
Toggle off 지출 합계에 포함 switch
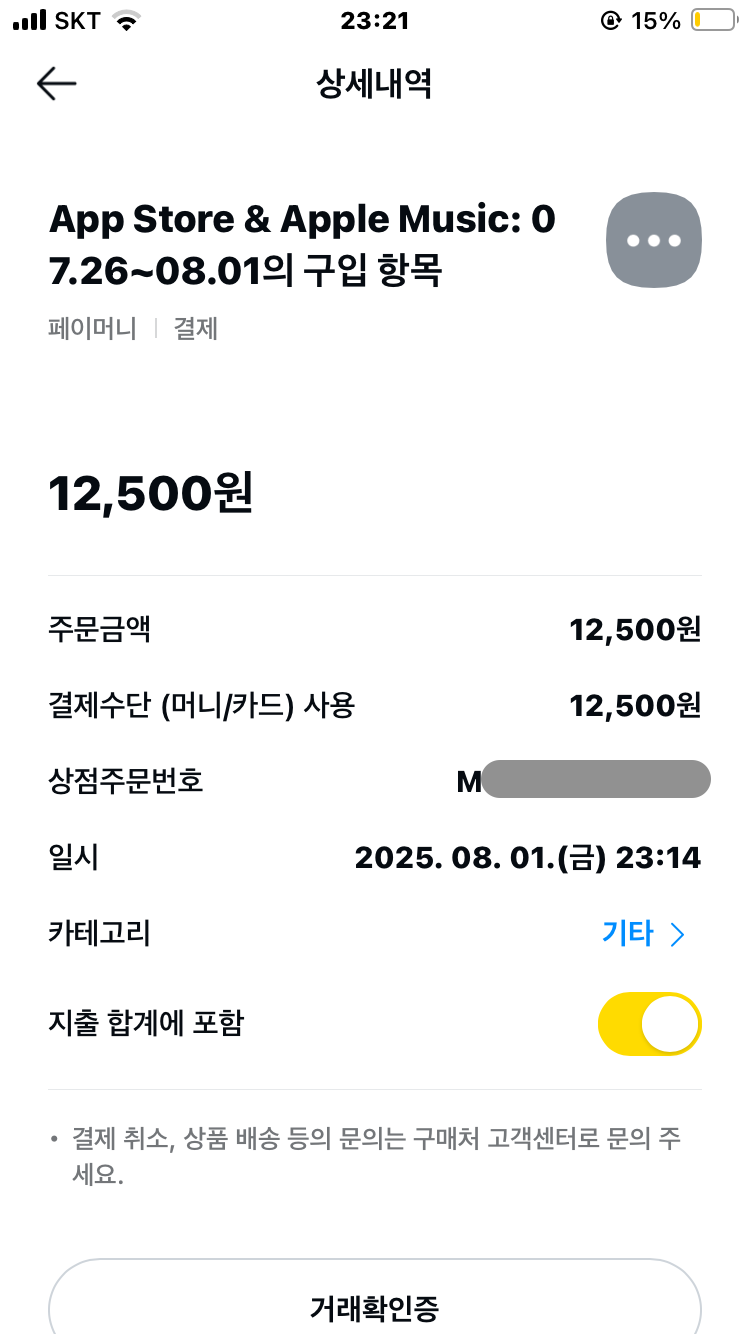click(x=649, y=1024)
